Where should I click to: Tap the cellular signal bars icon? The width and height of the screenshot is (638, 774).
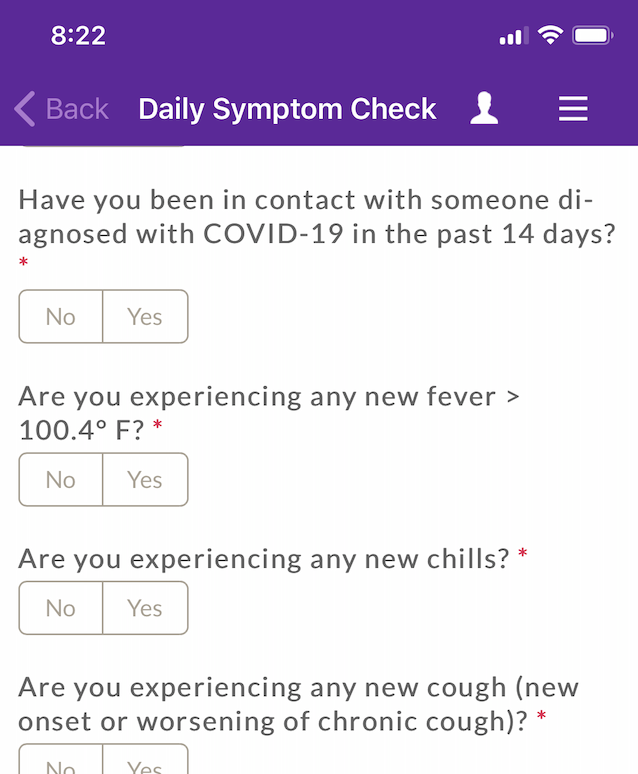coord(514,36)
